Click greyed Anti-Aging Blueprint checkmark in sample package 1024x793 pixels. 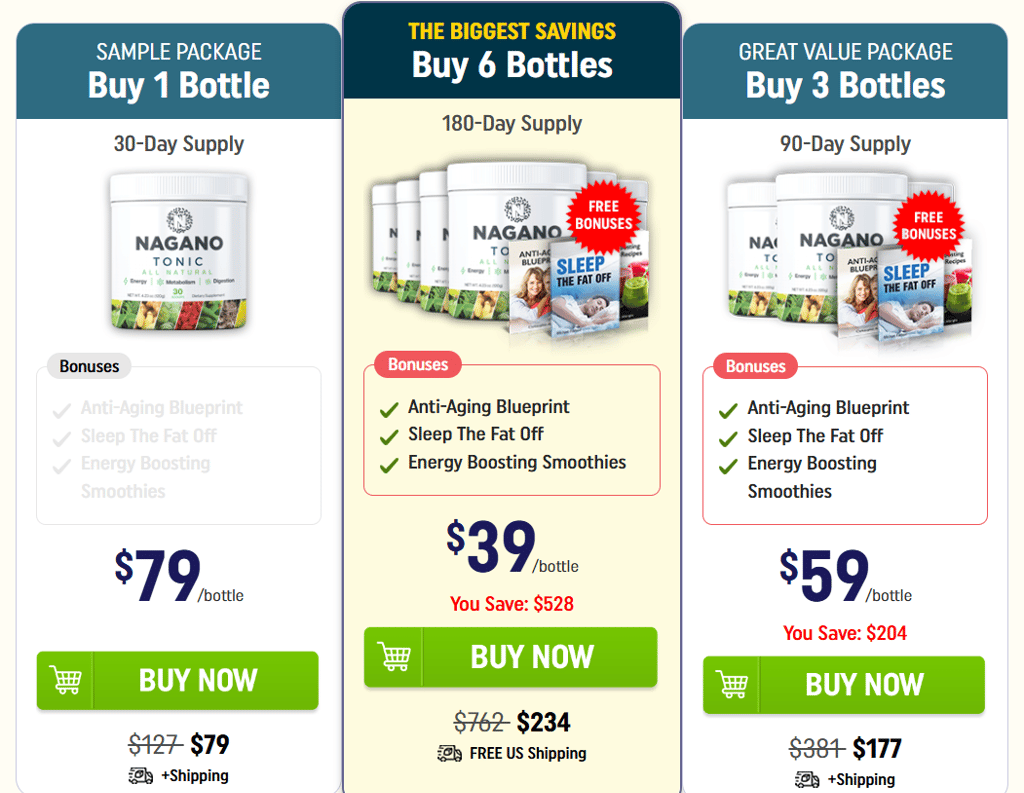coord(61,411)
